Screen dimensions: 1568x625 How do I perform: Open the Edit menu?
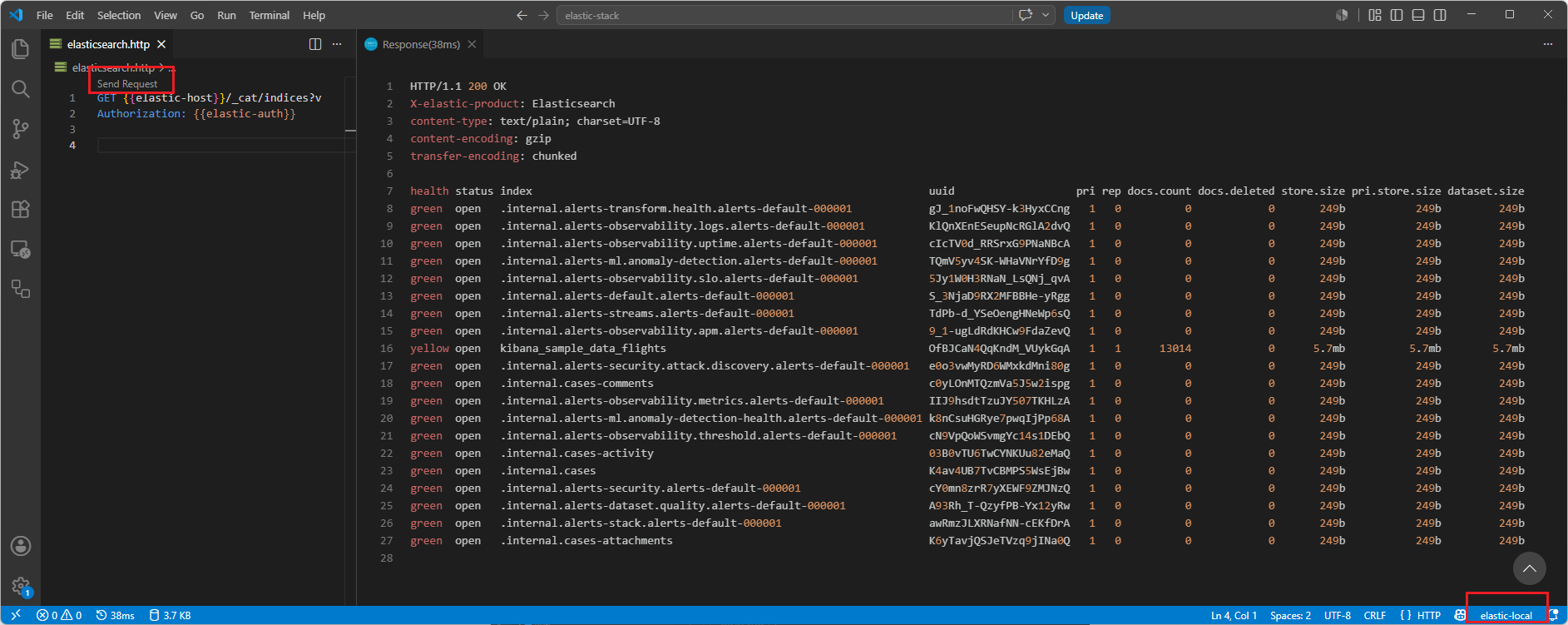[x=75, y=15]
